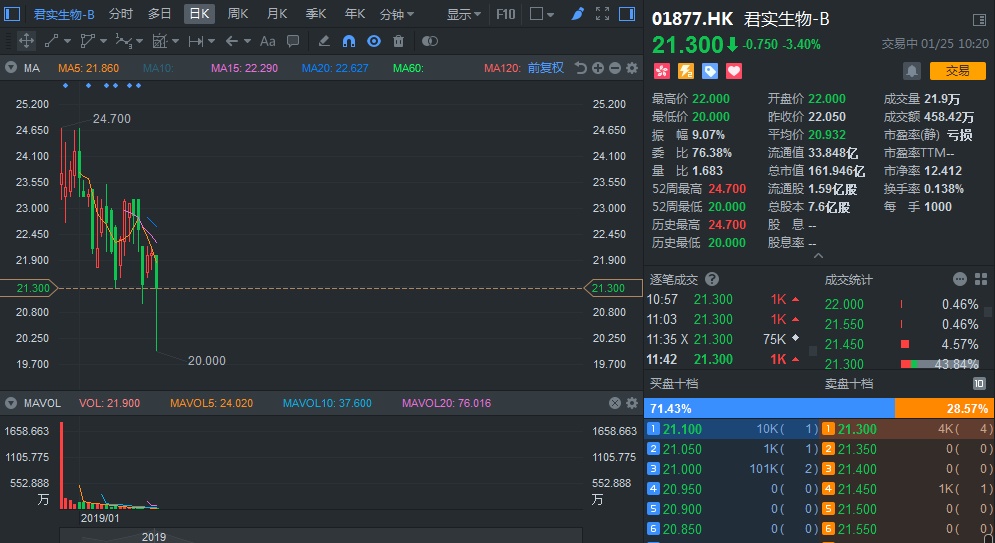The height and width of the screenshot is (543, 995).
Task: Collapse the MAVOL indicator triangle
Action: tap(11, 403)
